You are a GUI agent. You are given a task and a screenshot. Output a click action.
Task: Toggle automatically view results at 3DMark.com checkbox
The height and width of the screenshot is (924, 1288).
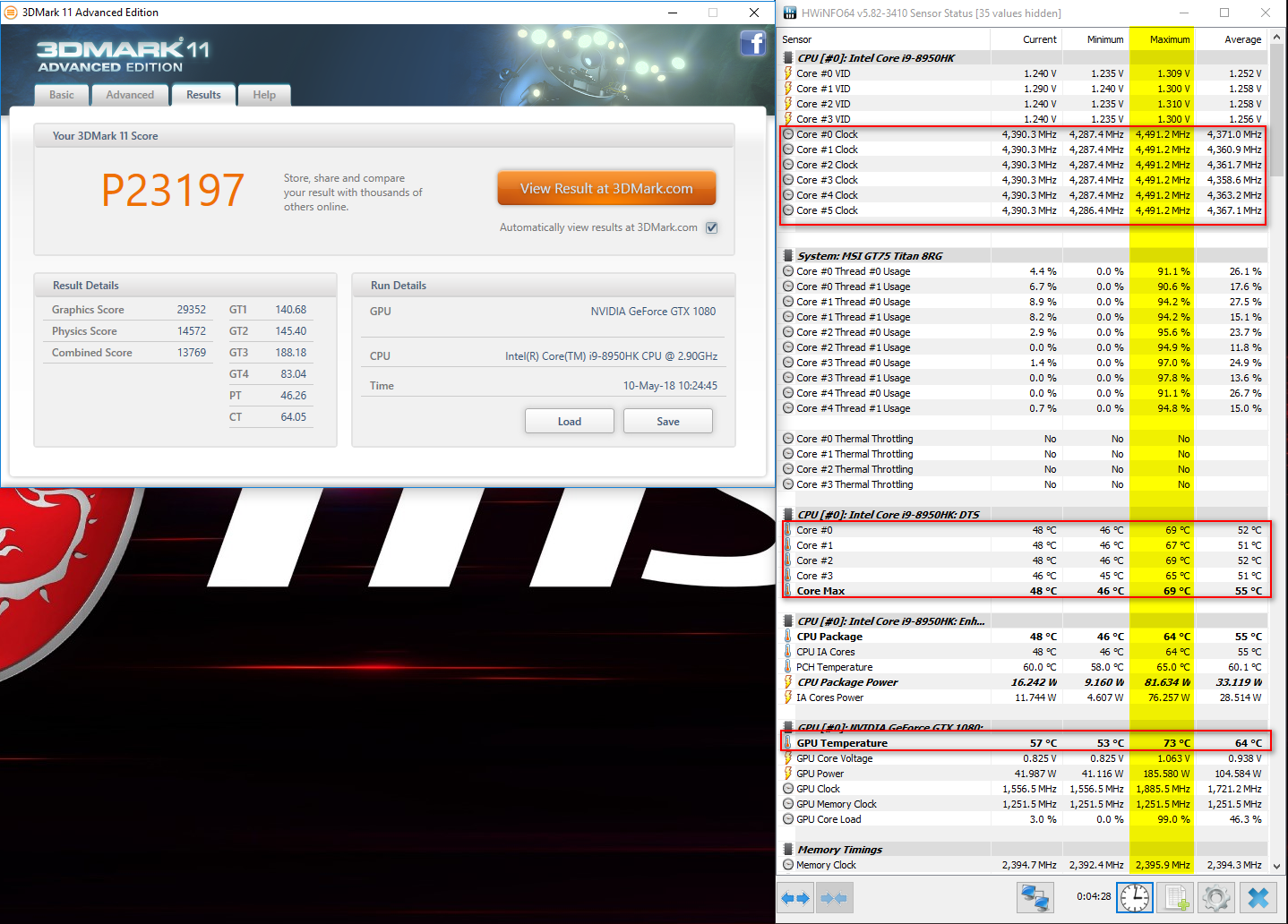coord(712,227)
